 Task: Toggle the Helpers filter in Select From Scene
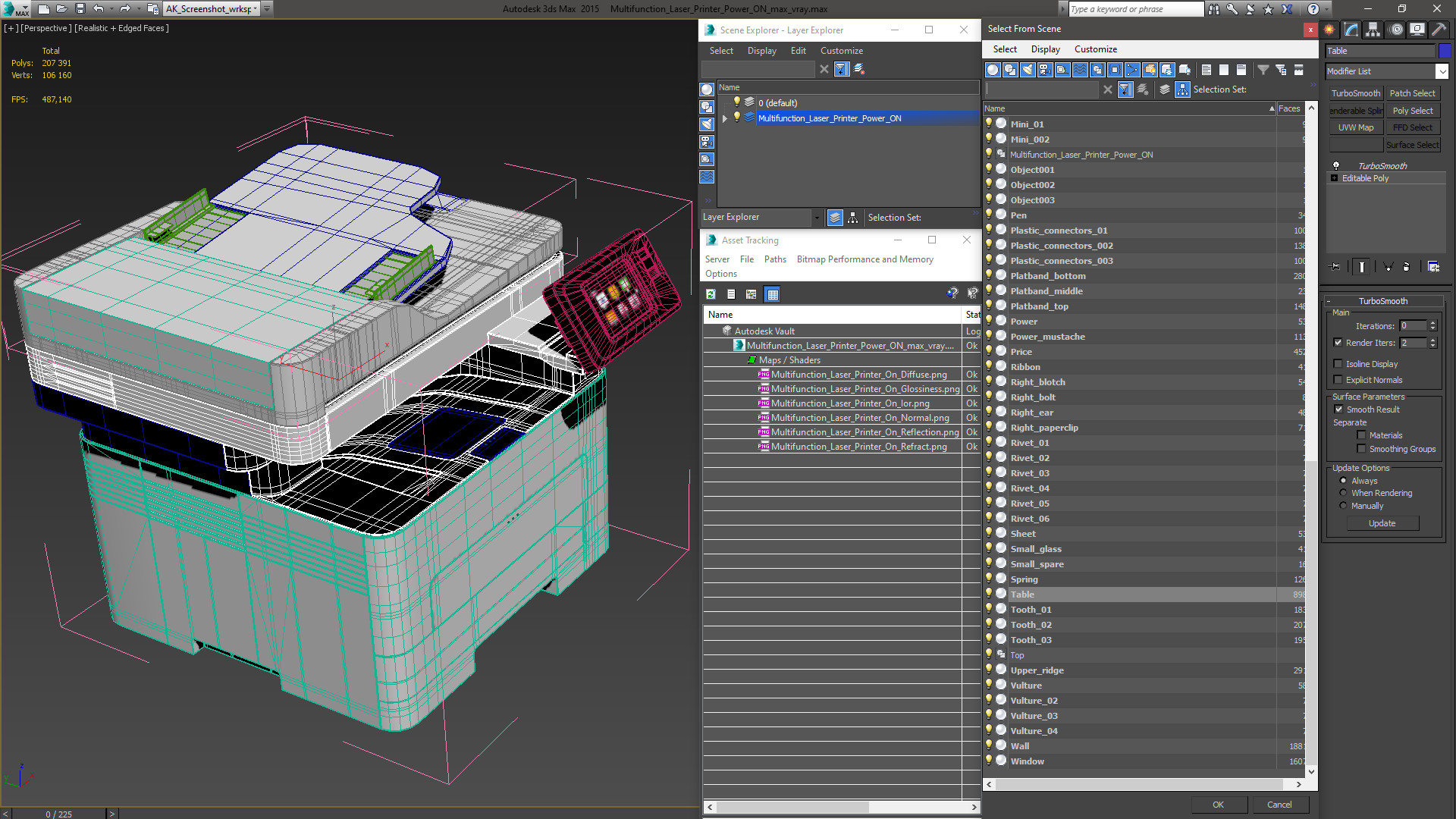point(1062,70)
